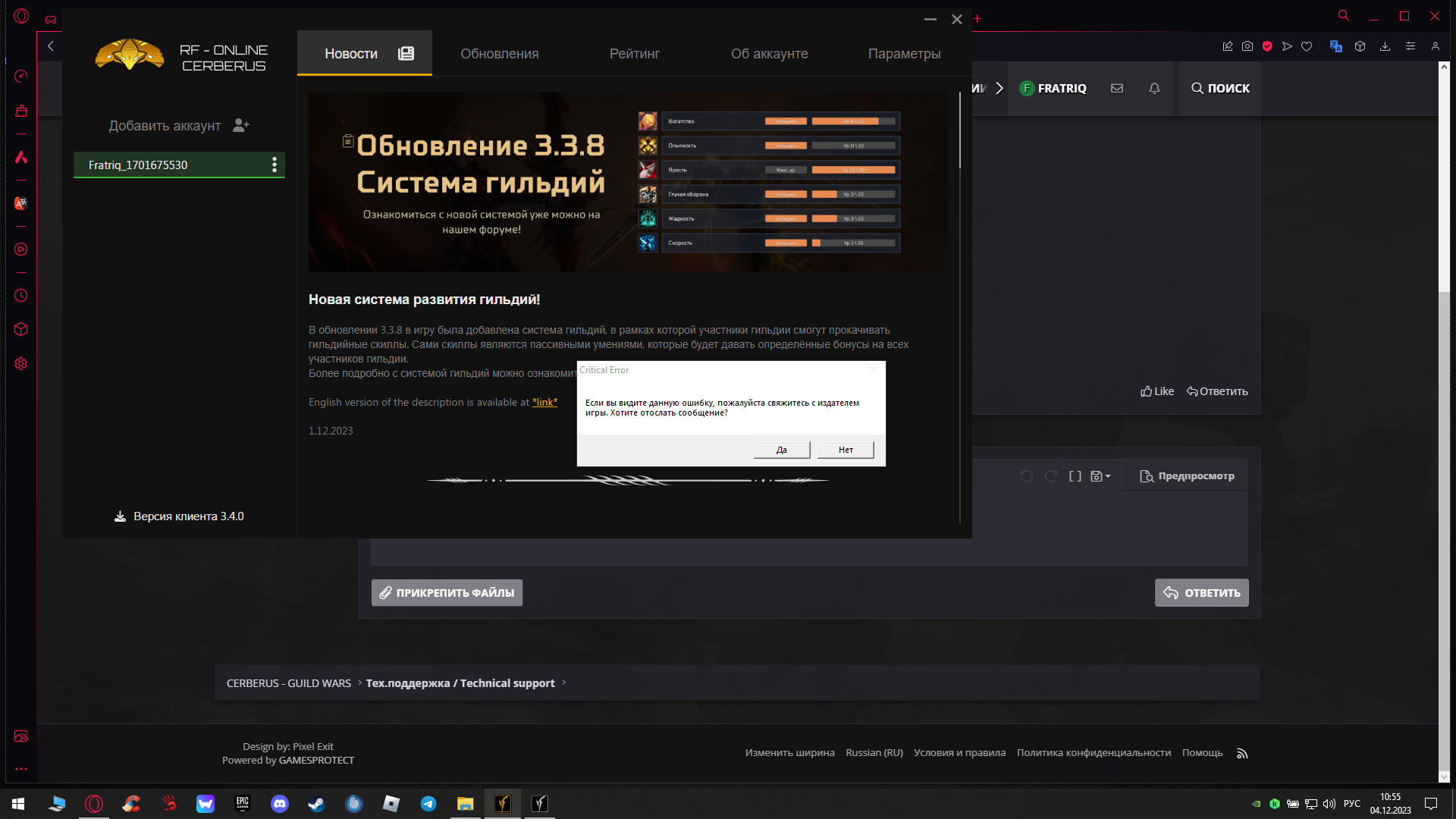Click Предпросмотр in the editor toolbar
This screenshot has width=1456, height=819.
pos(1187,476)
